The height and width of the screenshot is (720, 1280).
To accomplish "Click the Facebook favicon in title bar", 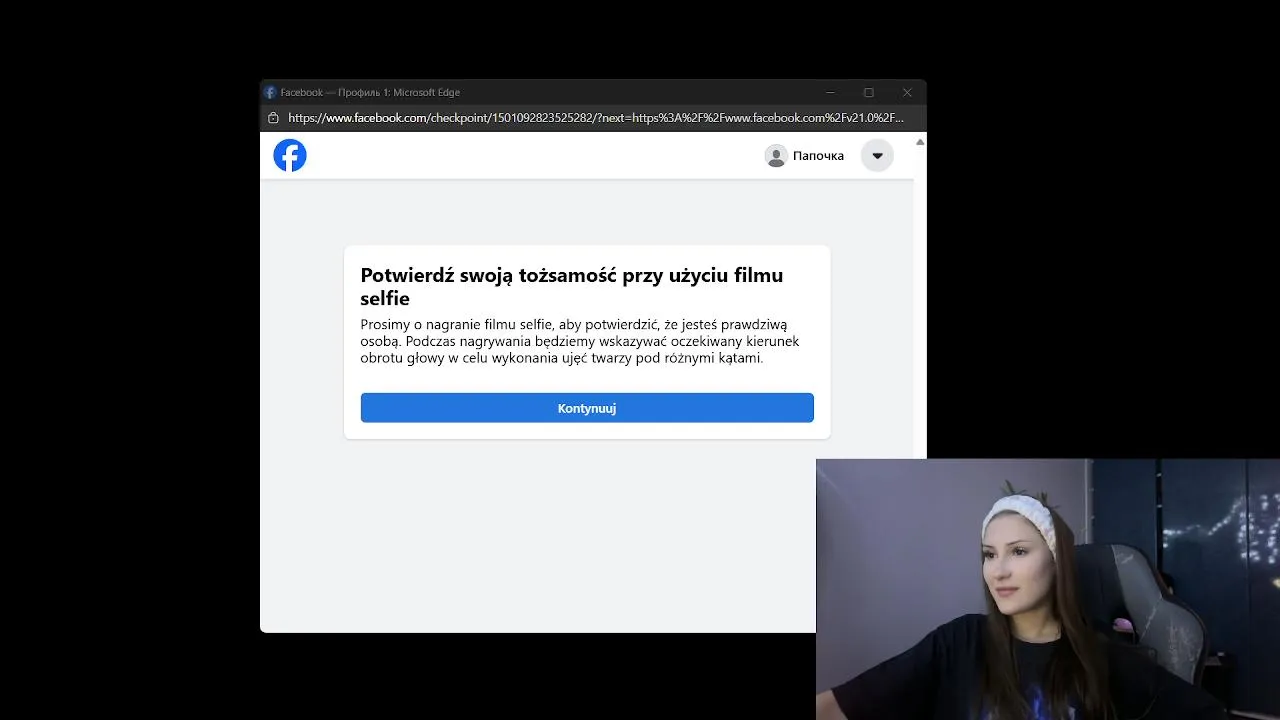I will [x=270, y=92].
